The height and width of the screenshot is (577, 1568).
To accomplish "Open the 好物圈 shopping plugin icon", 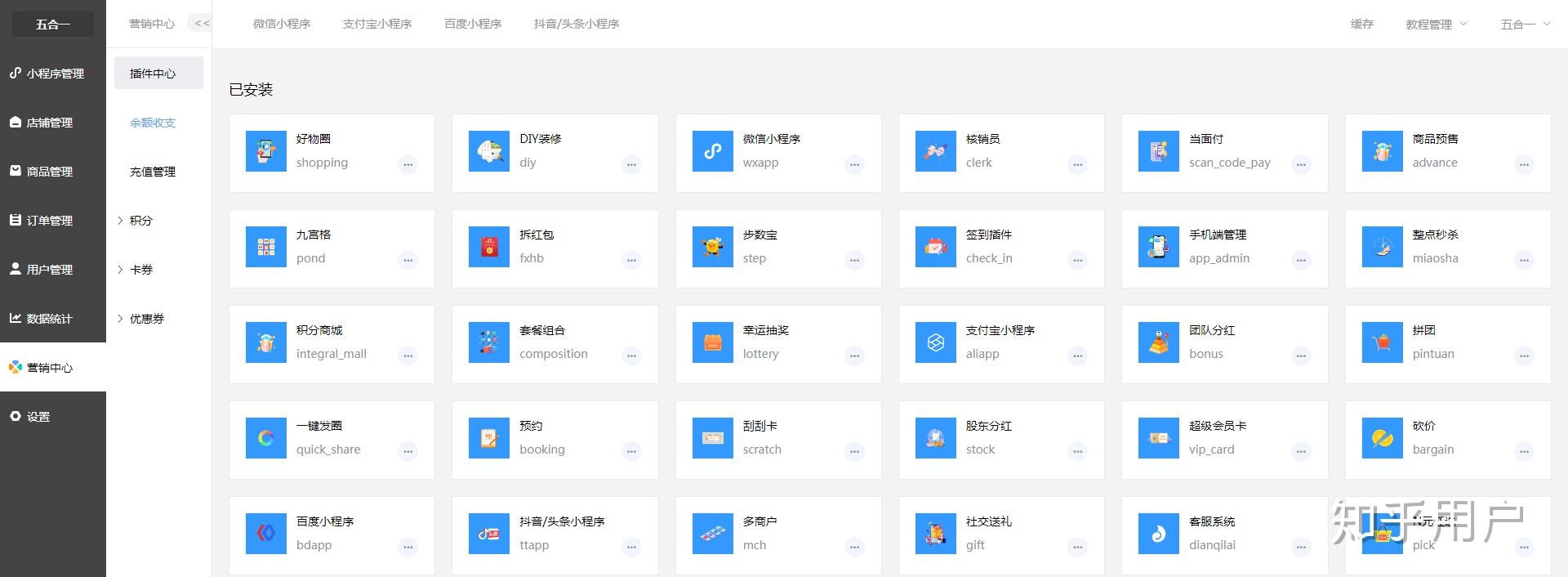I will (x=266, y=151).
